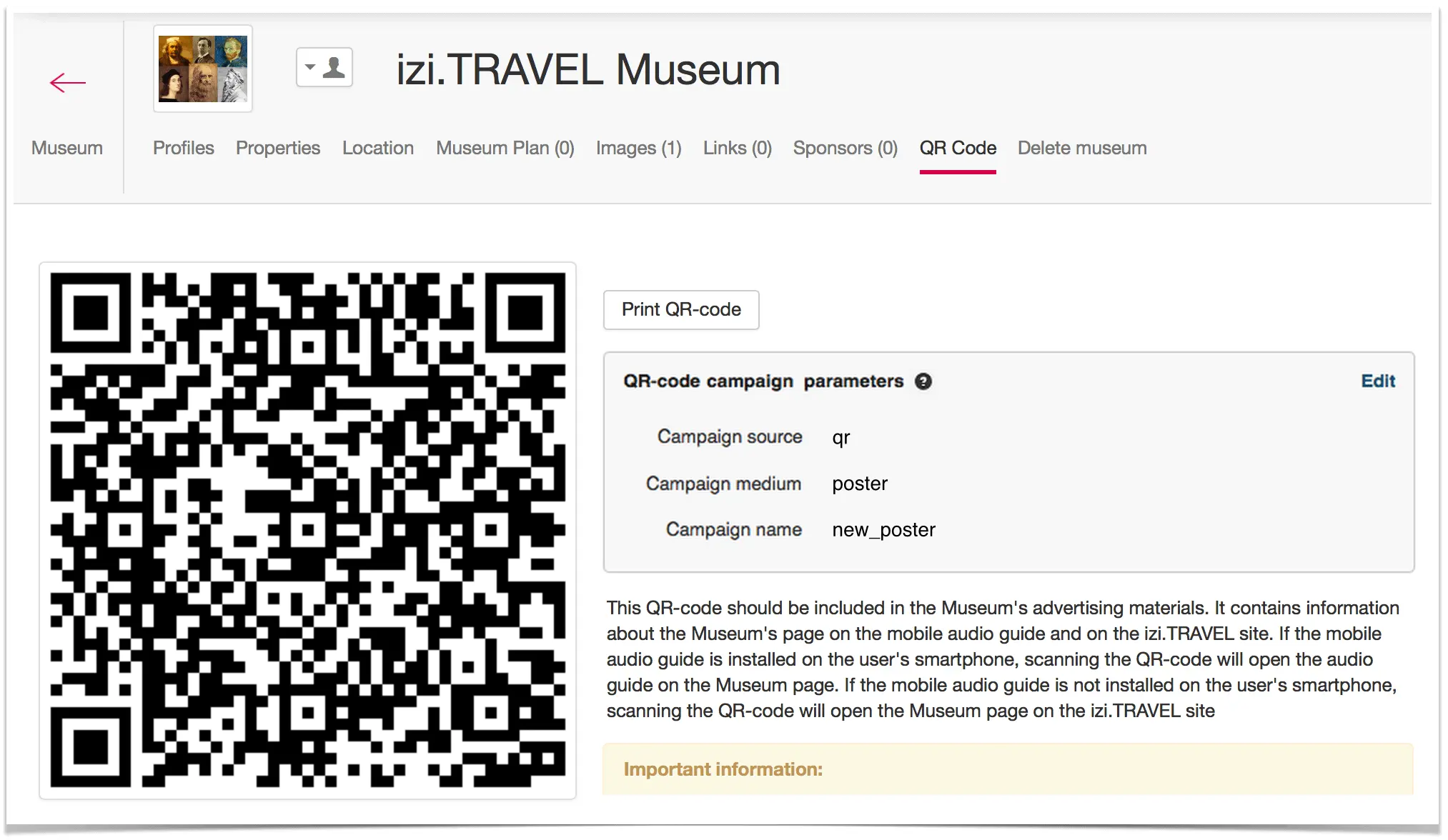Open the Images (1) tab

point(638,148)
